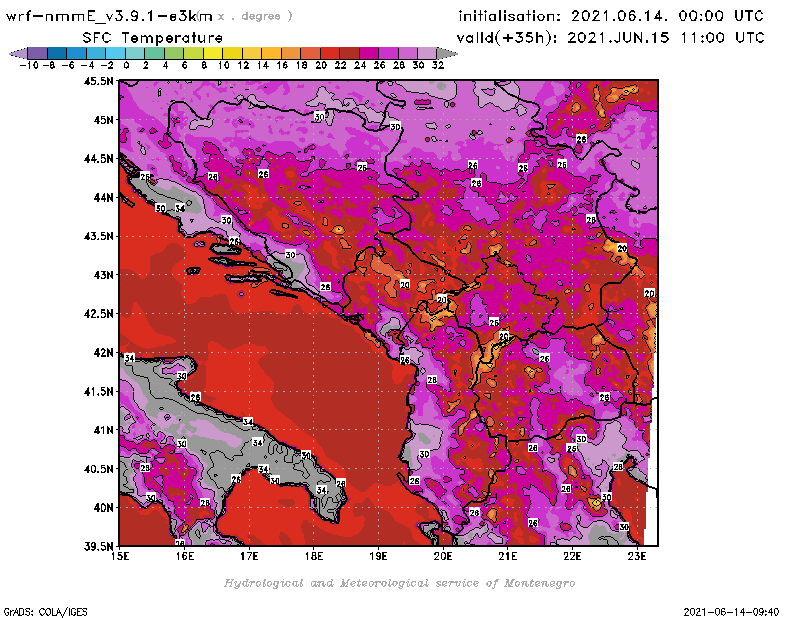Click the grey above-32 legend arrow swatch

pos(447,53)
